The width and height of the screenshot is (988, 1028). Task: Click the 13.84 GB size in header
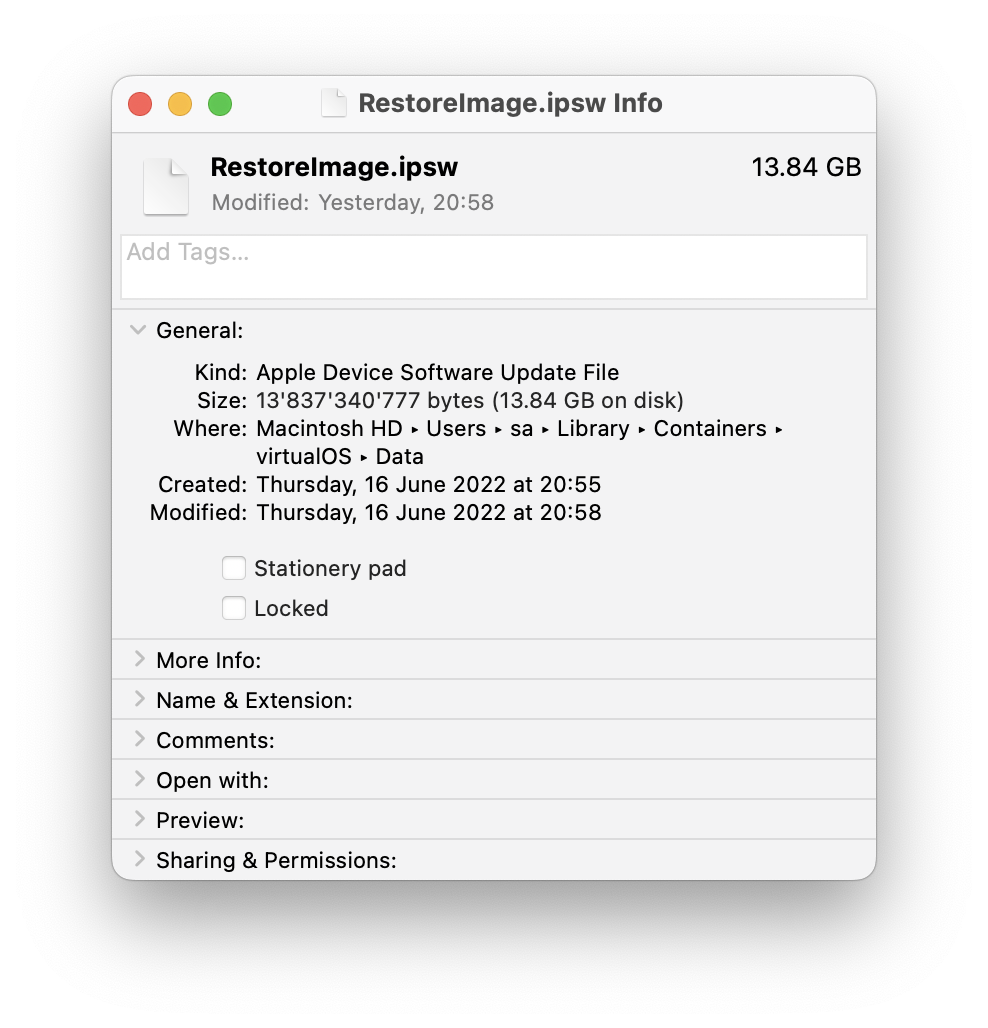pyautogui.click(x=806, y=167)
